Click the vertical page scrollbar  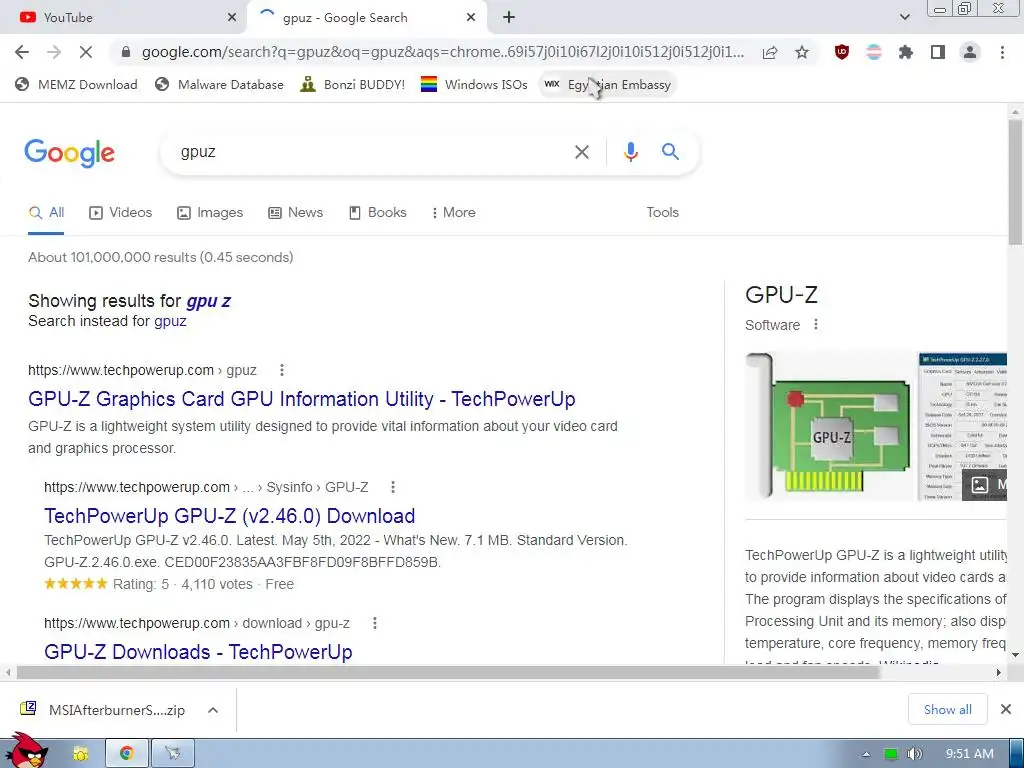click(1015, 183)
